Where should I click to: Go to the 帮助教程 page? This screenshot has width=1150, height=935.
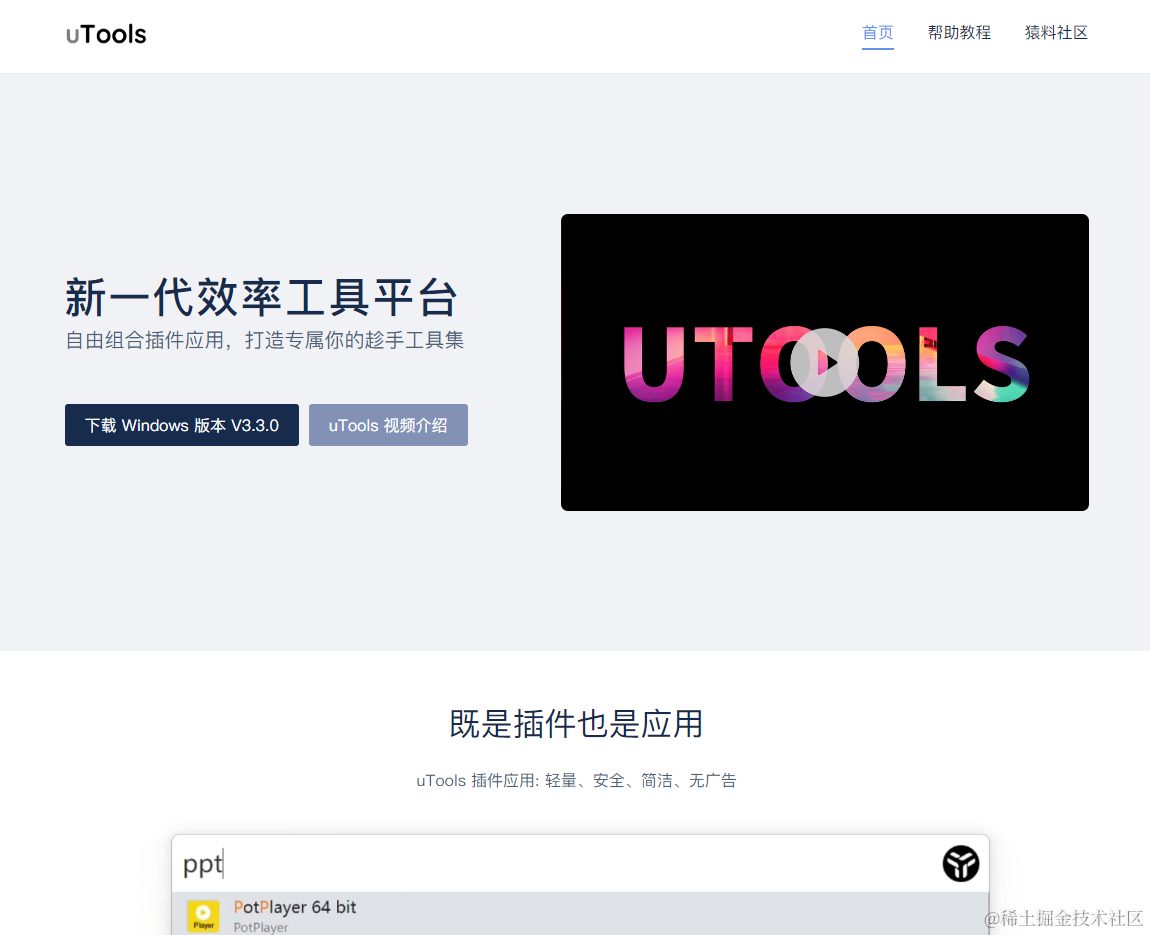tap(959, 33)
